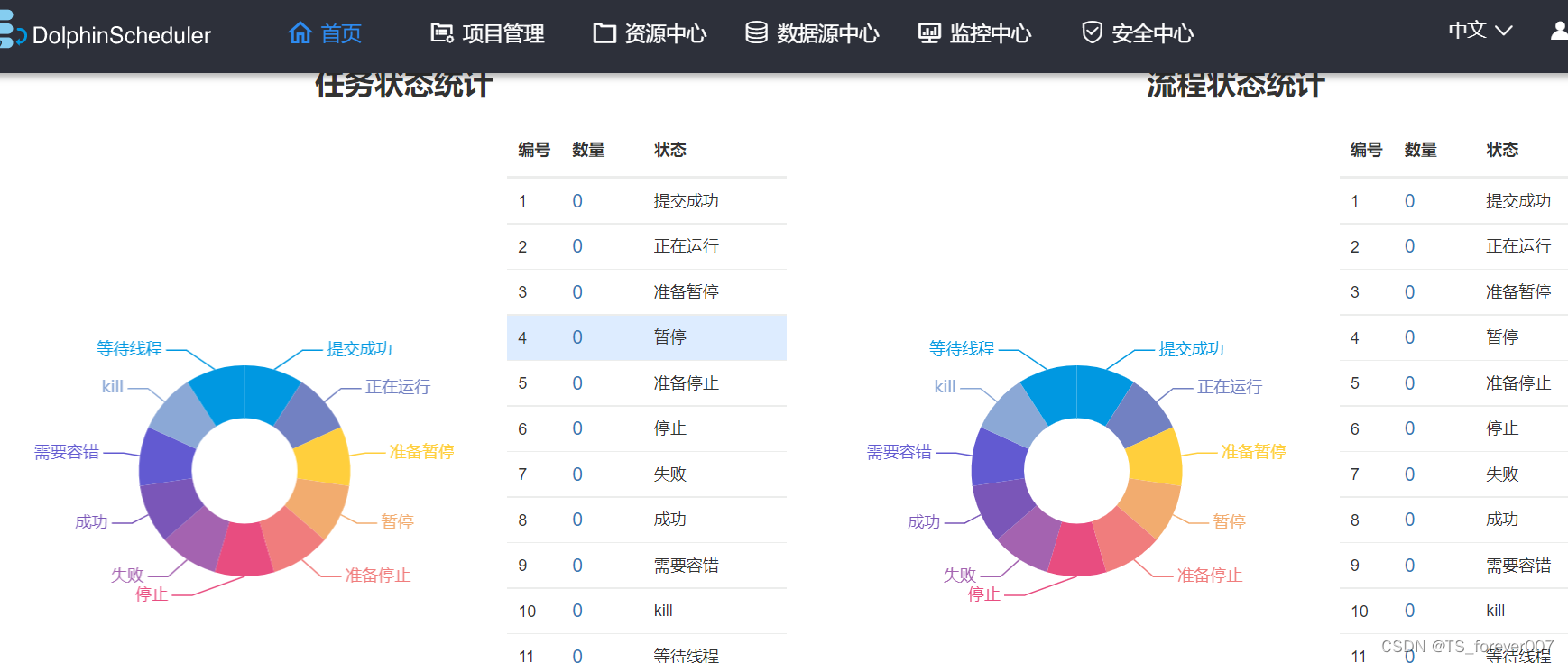Click 需要容错 count in task status table
This screenshot has height=663, width=1568.
click(577, 566)
